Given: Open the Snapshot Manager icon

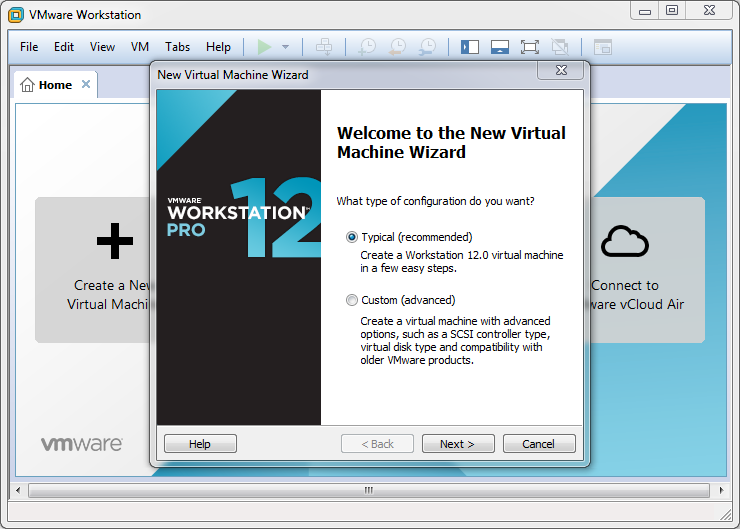Looking at the screenshot, I should (x=428, y=47).
